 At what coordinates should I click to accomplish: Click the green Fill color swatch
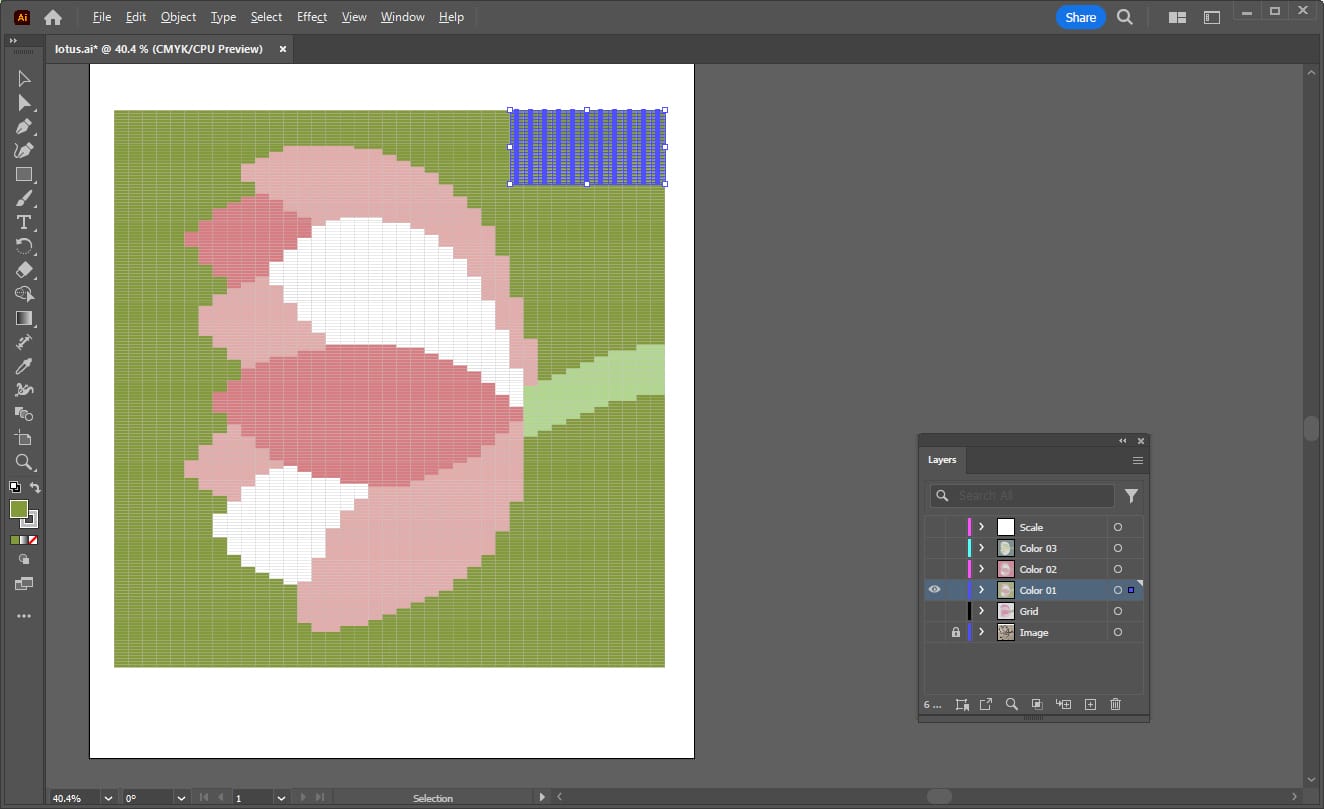pyautogui.click(x=19, y=509)
